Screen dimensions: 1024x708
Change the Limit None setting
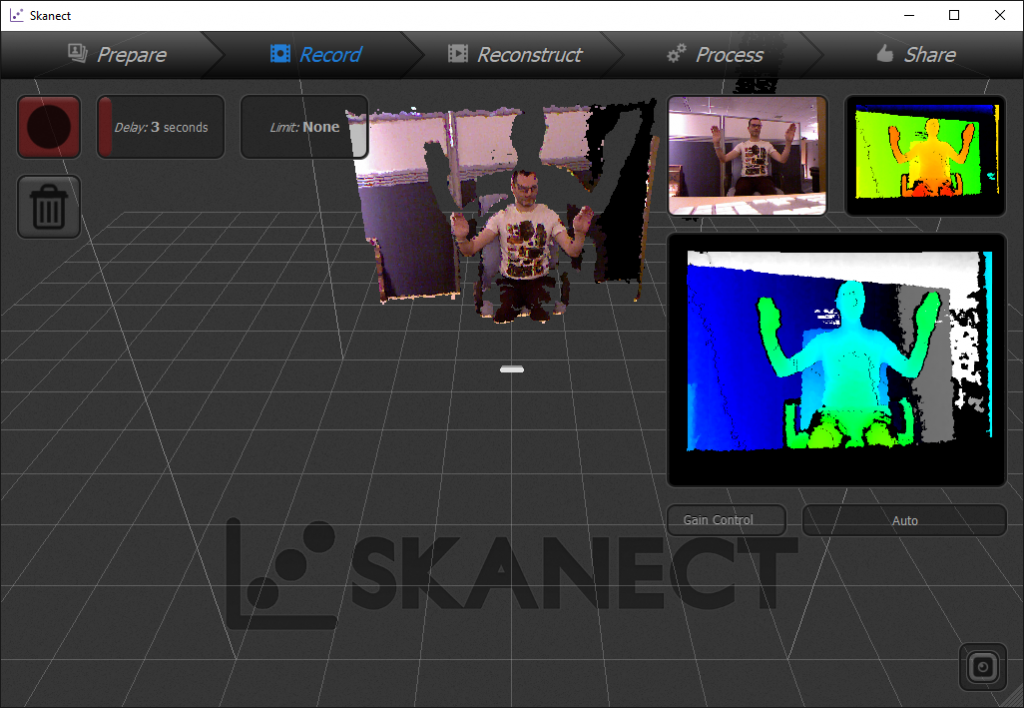point(304,127)
